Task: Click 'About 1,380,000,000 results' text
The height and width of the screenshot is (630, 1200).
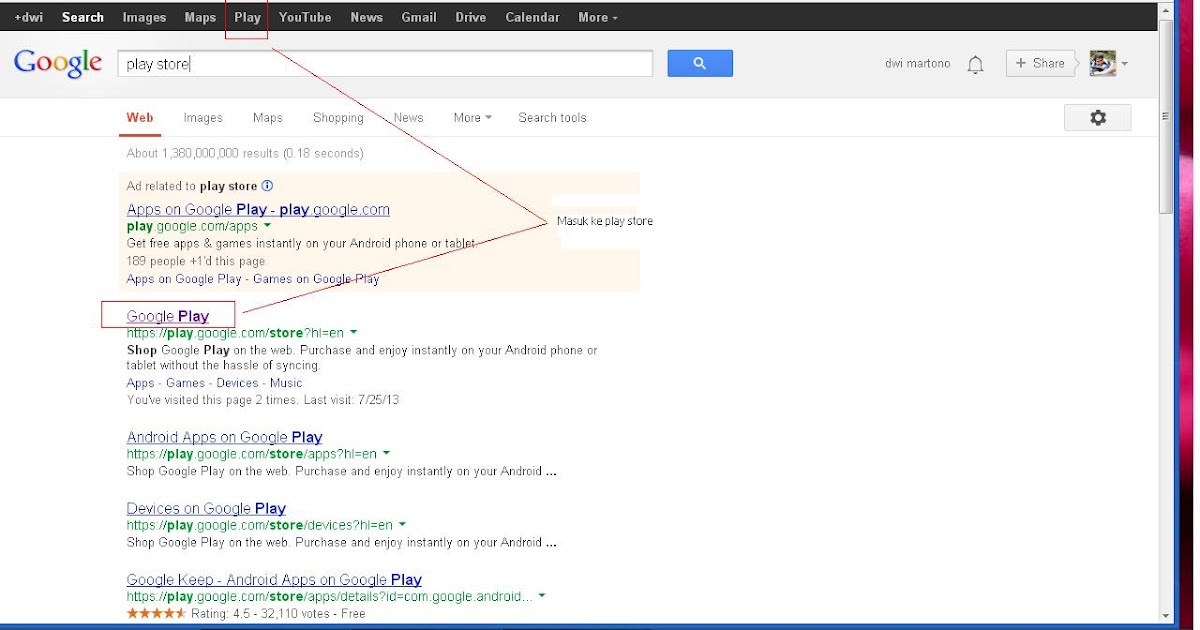Action: pos(203,153)
